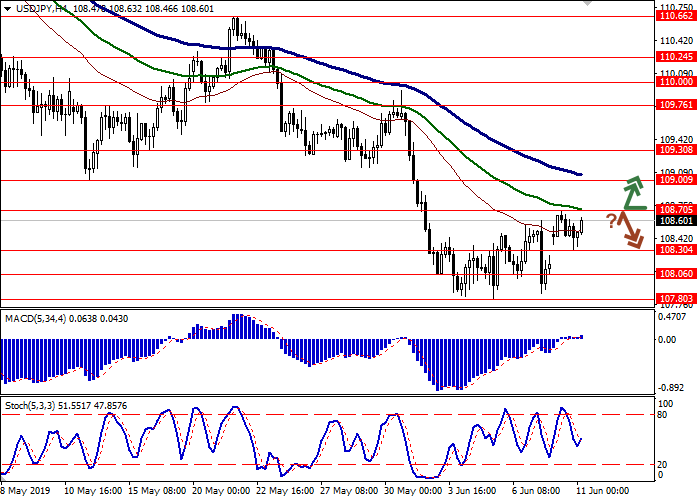700x500 pixels.
Task: Select the 108.304 support level label
Action: 676,251
